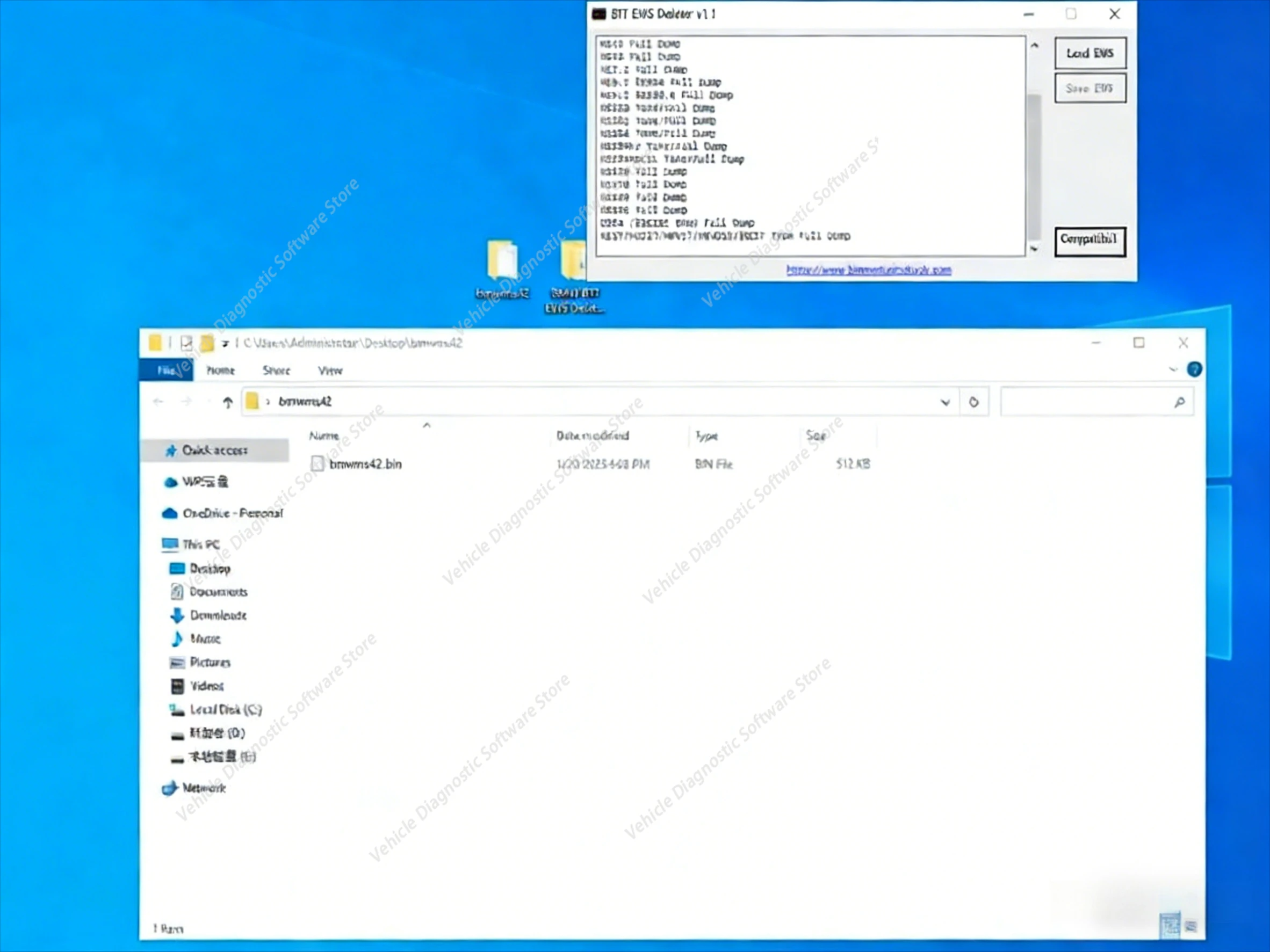Click the Save EWS button
This screenshot has height=952, width=1270.
(x=1089, y=89)
